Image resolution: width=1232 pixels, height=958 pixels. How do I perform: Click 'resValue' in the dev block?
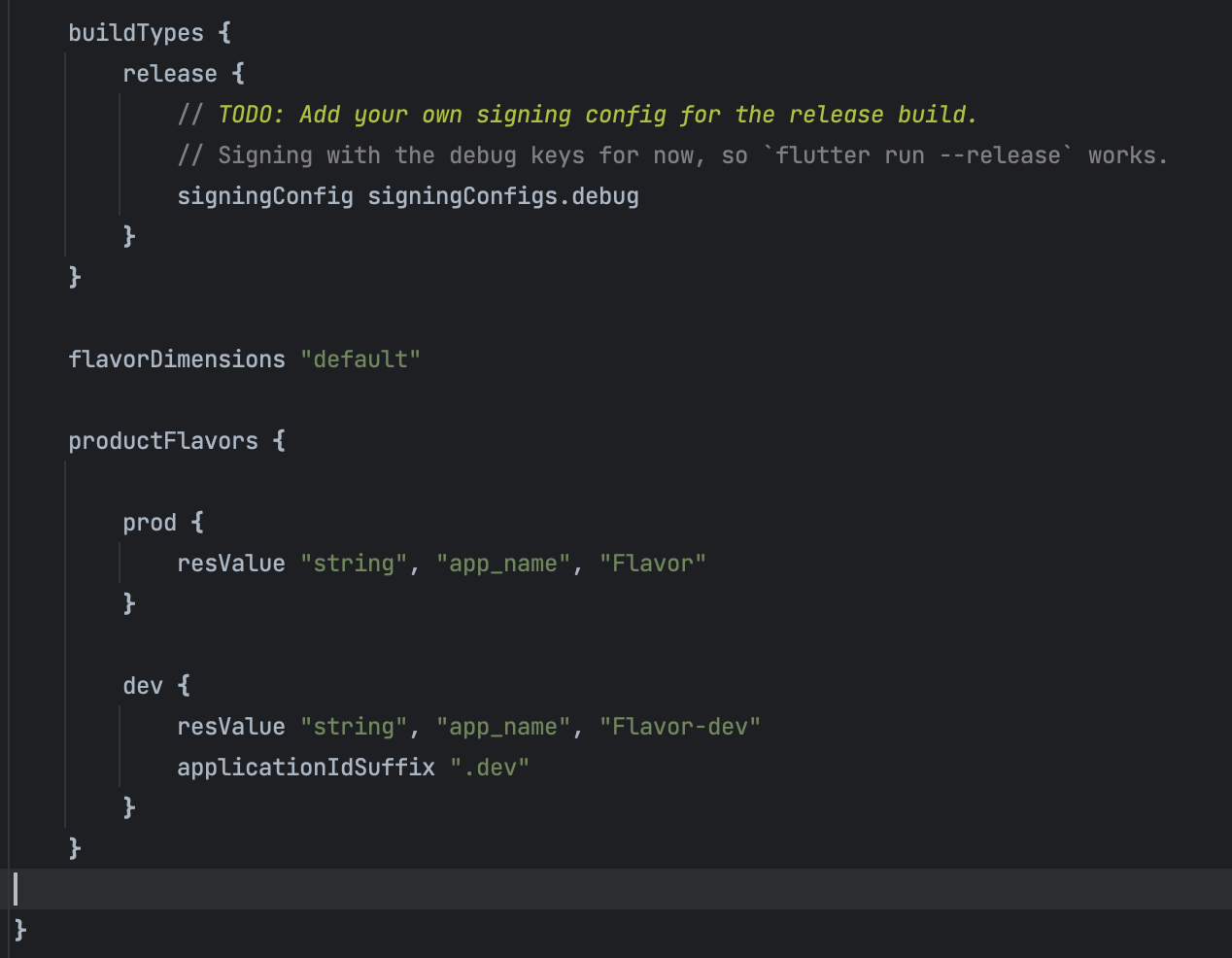[231, 727]
